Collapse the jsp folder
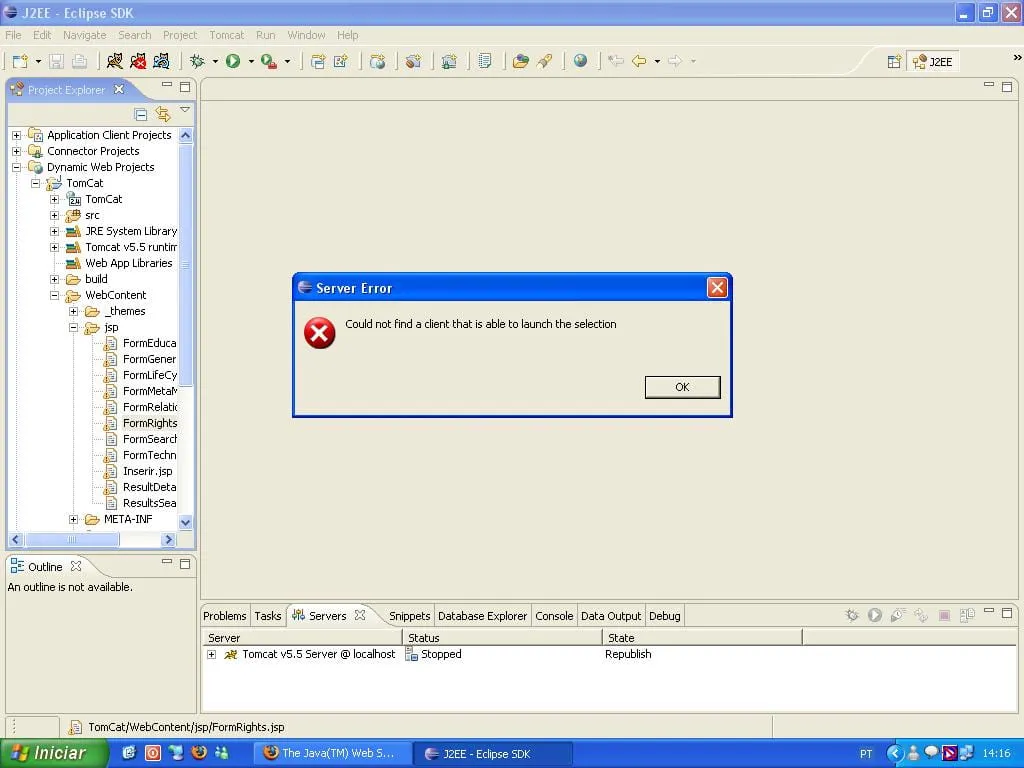 point(74,327)
